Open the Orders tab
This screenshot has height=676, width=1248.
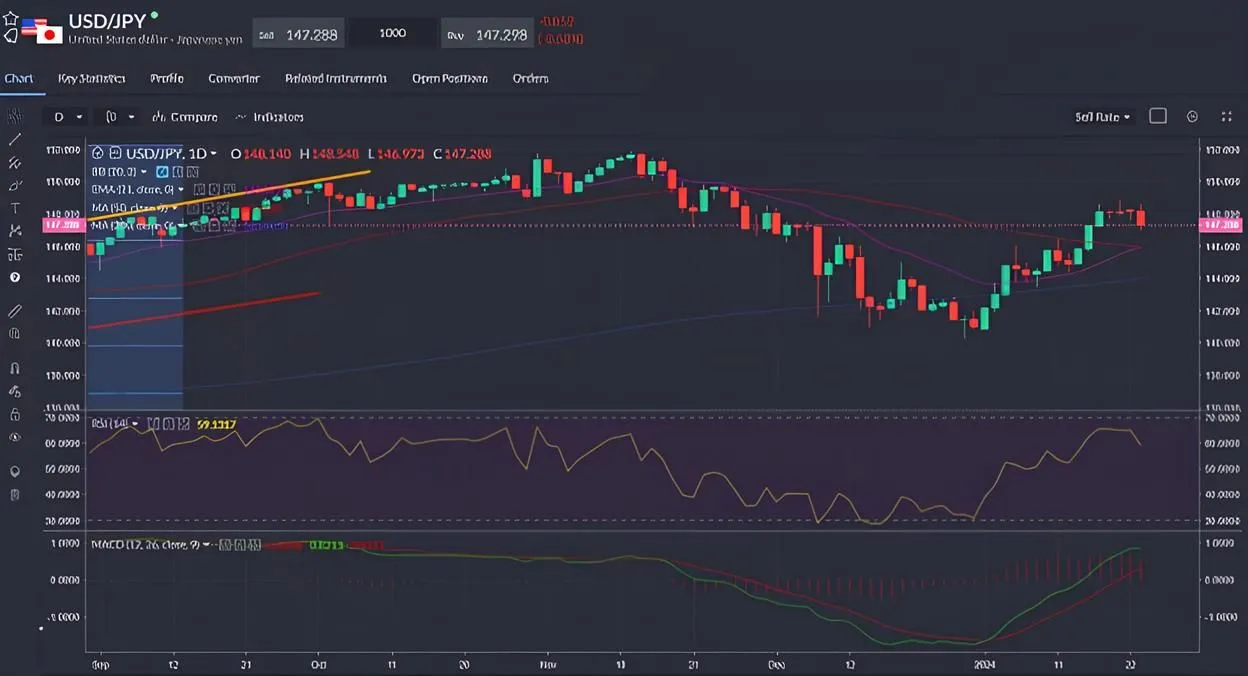tap(530, 78)
